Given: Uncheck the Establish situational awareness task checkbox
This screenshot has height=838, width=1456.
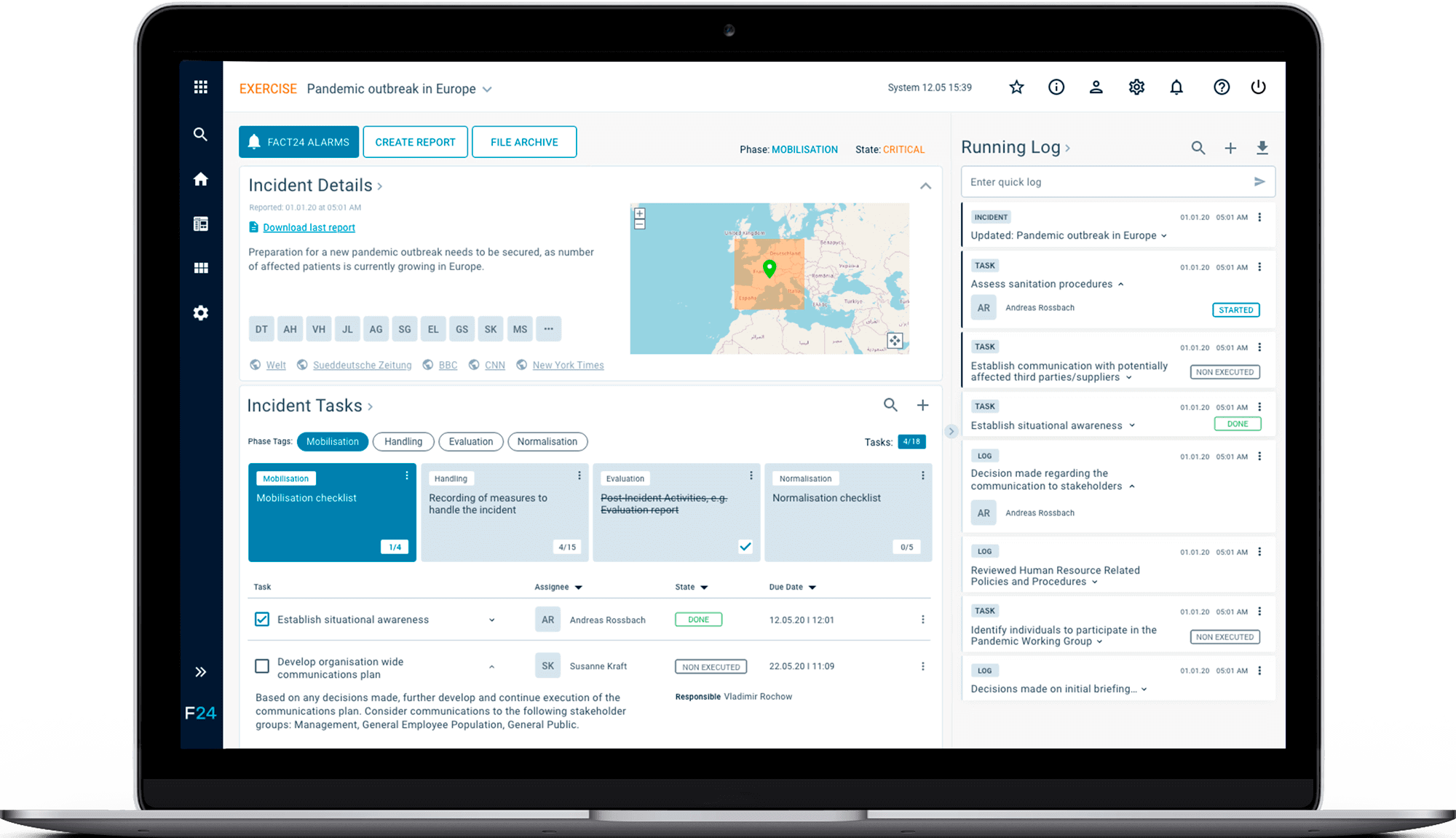Looking at the screenshot, I should click(261, 620).
